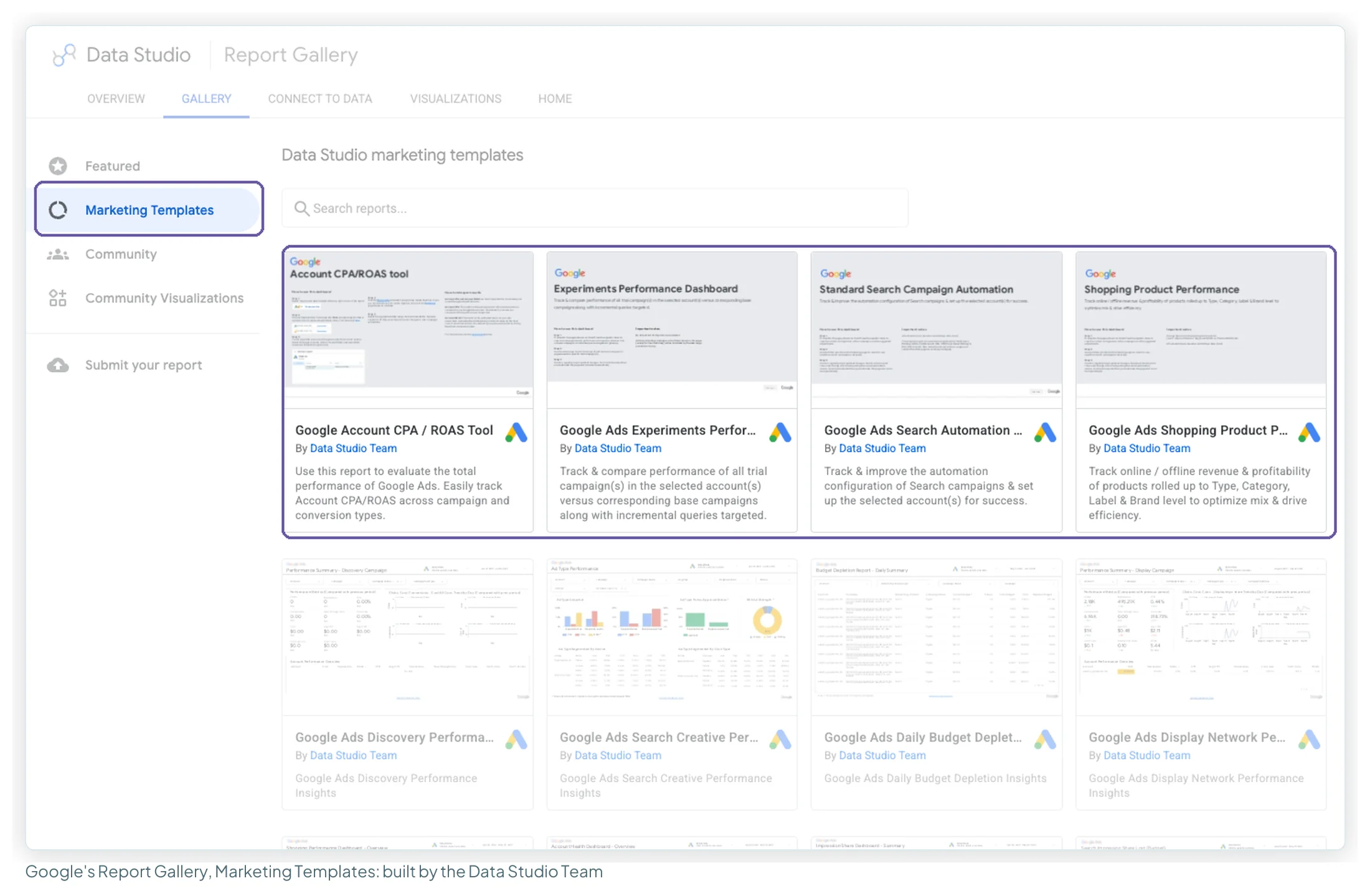Image resolution: width=1370 pixels, height=896 pixels.
Task: Click Google Ads icon on Shopping Product card
Action: 1309,432
